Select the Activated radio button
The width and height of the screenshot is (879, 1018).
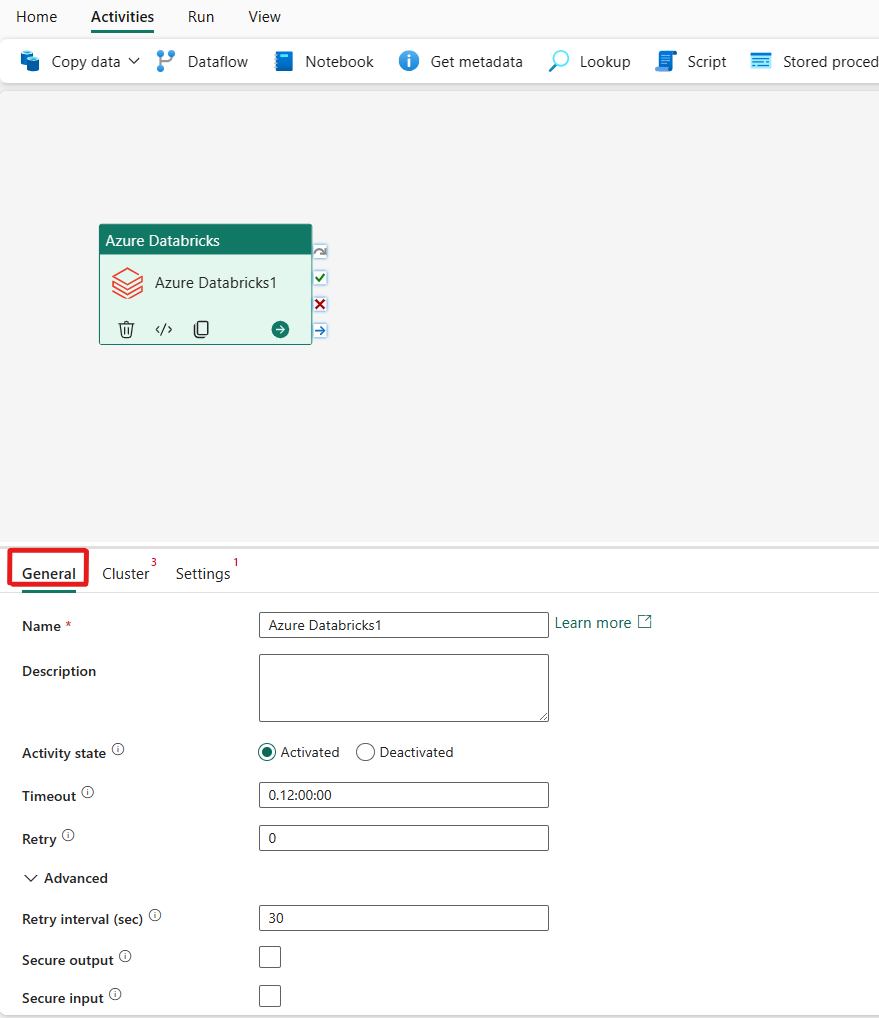coord(265,751)
